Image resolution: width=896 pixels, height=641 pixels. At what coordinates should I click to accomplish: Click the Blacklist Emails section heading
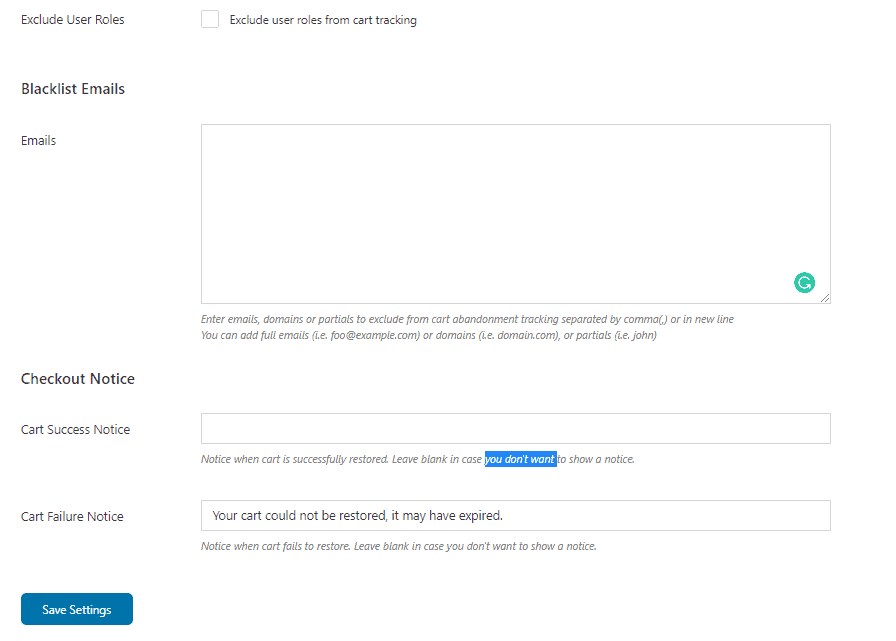tap(73, 89)
